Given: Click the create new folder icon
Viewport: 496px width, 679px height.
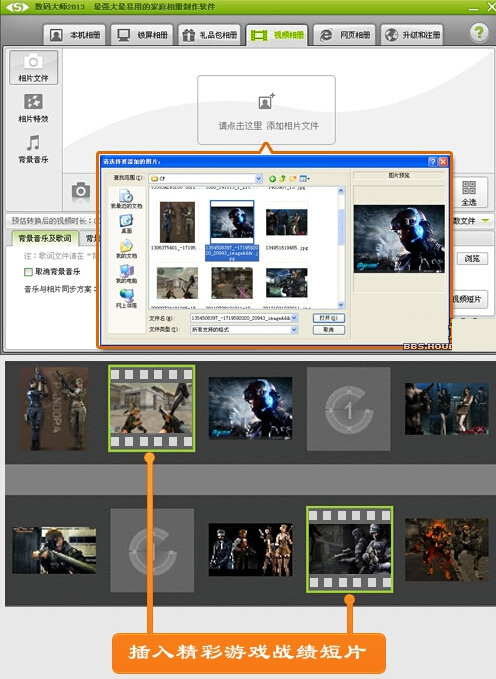Looking at the screenshot, I should tap(293, 178).
